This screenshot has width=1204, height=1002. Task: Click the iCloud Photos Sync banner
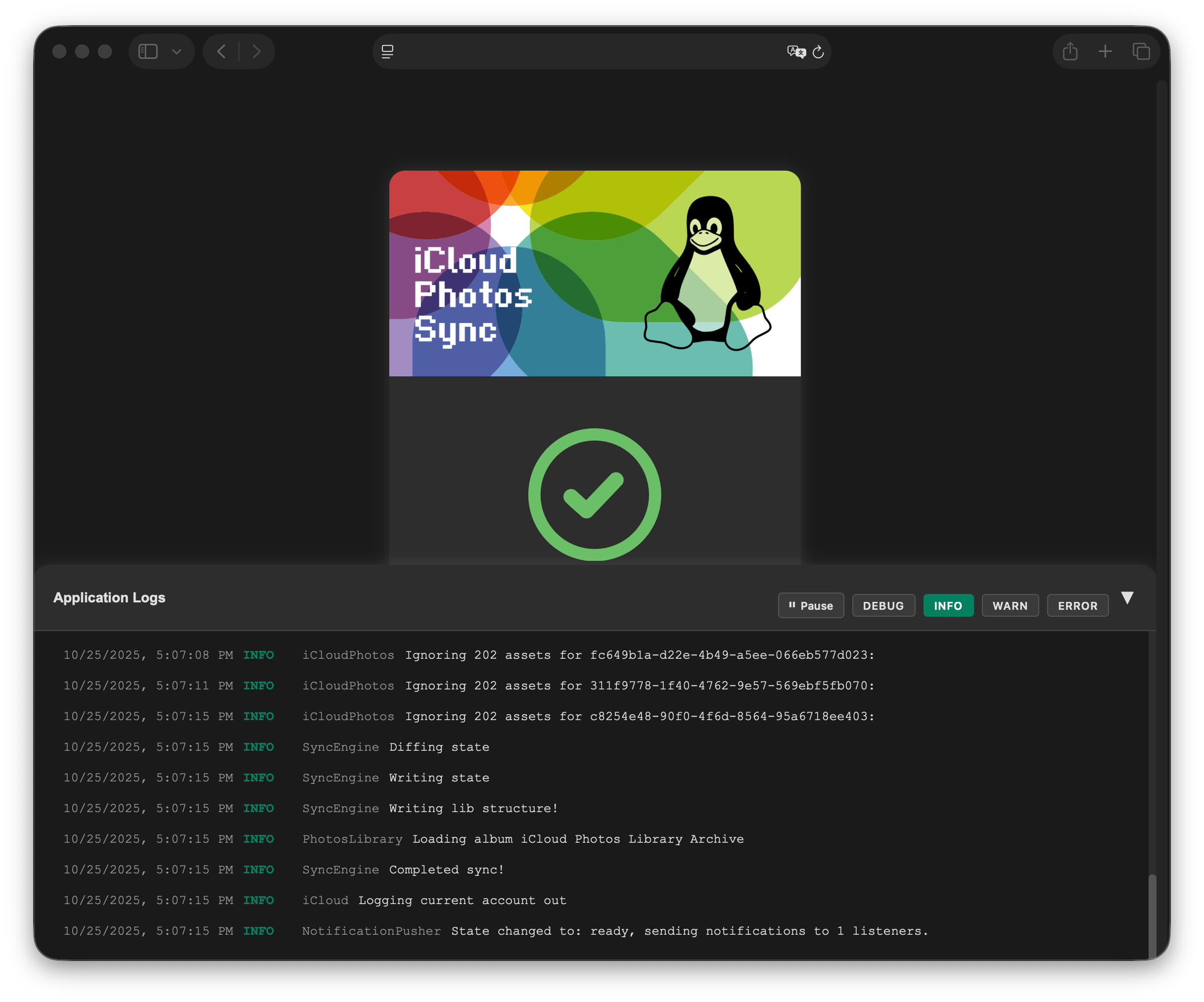click(x=595, y=273)
